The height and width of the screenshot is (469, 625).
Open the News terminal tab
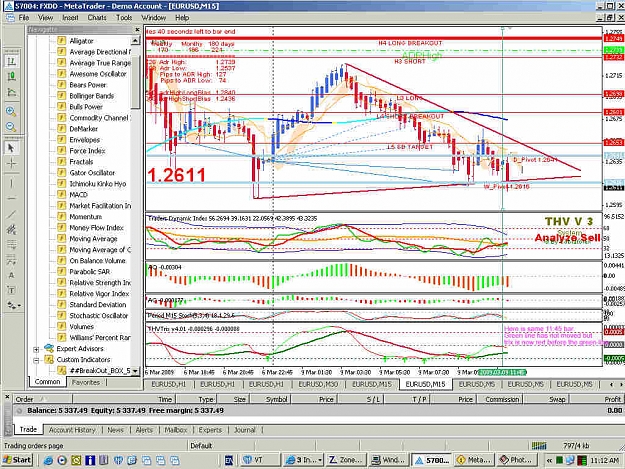click(115, 430)
